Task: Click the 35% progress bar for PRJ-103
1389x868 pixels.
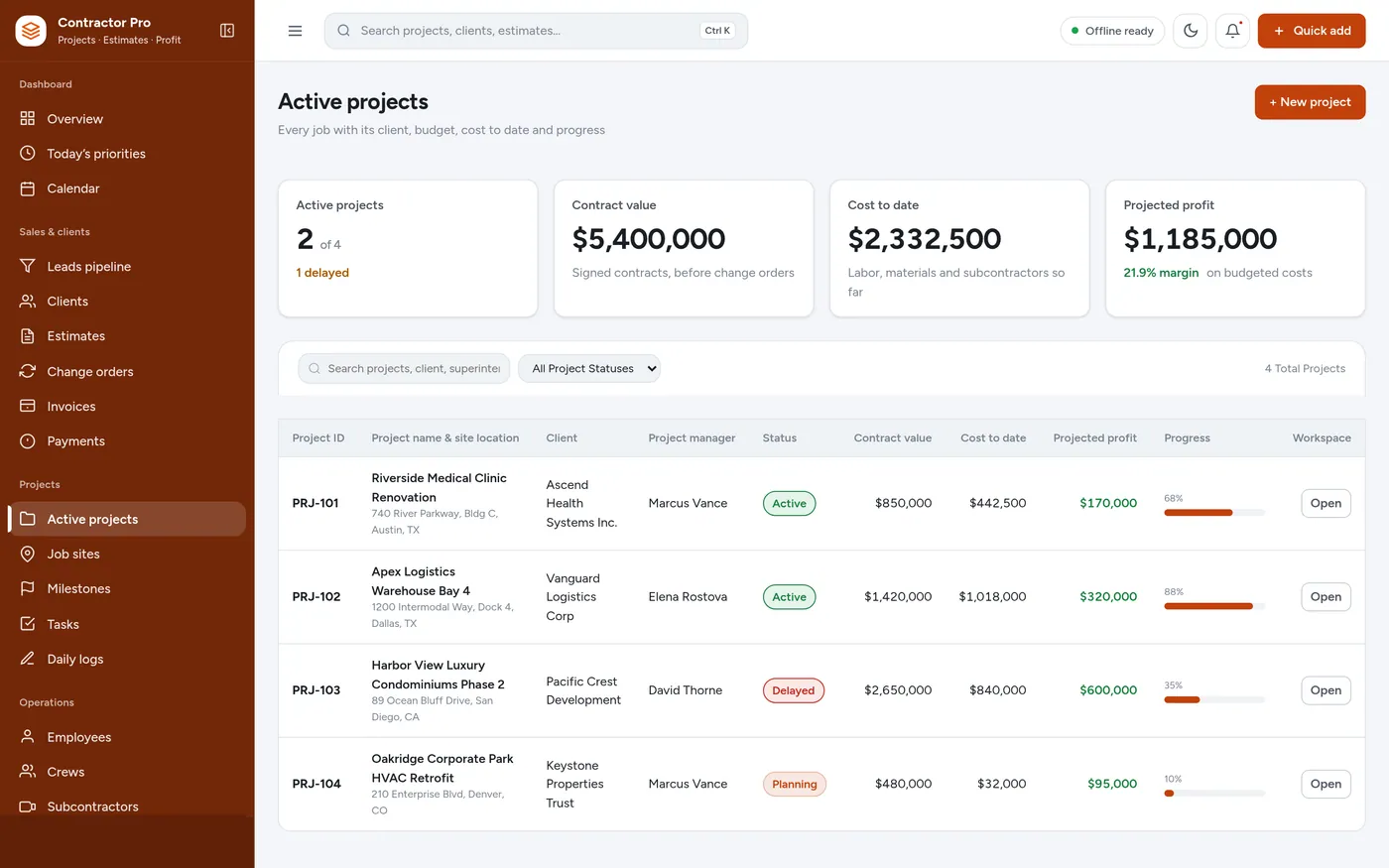Action: pos(1214,699)
